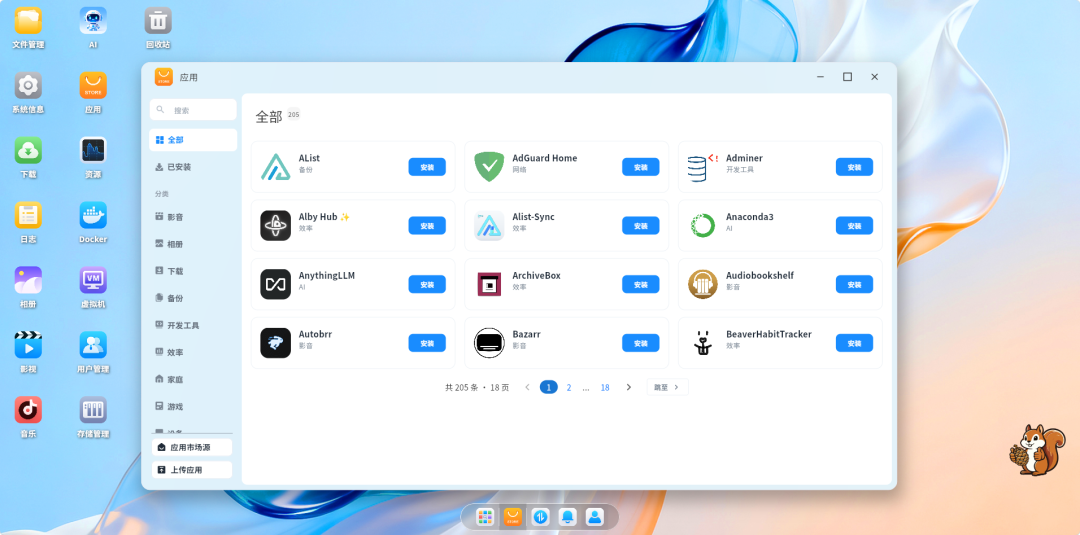Viewport: 1080px width, 535px height.
Task: Install ArchiveBox
Action: pyautogui.click(x=641, y=284)
